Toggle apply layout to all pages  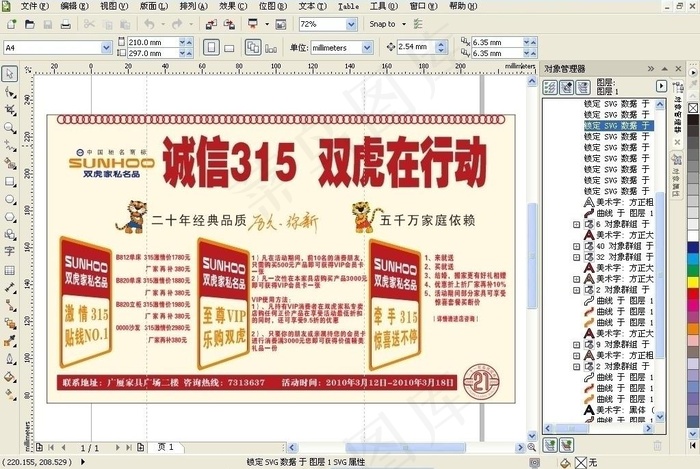pyautogui.click(x=253, y=47)
